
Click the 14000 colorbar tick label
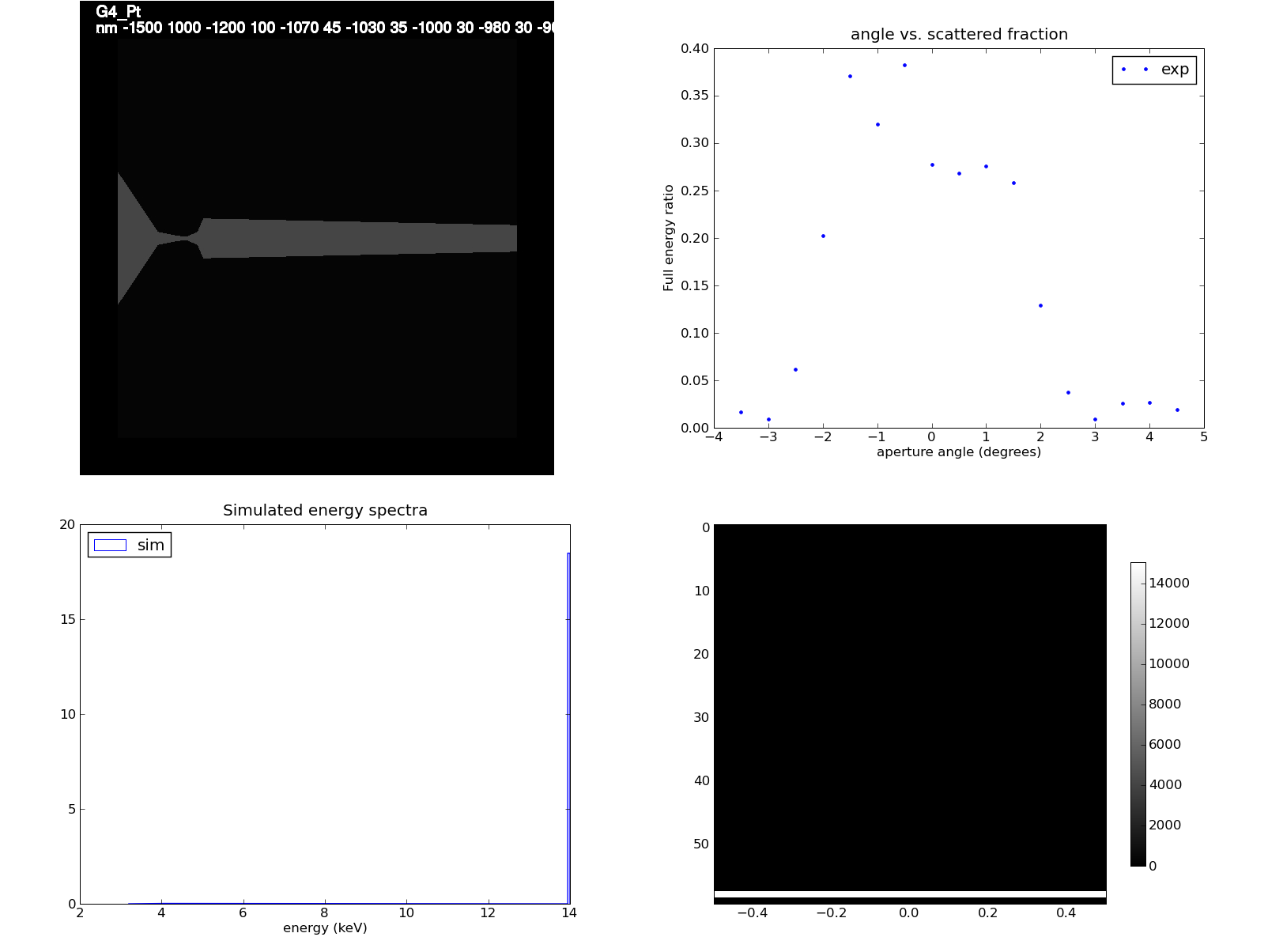(x=1169, y=583)
